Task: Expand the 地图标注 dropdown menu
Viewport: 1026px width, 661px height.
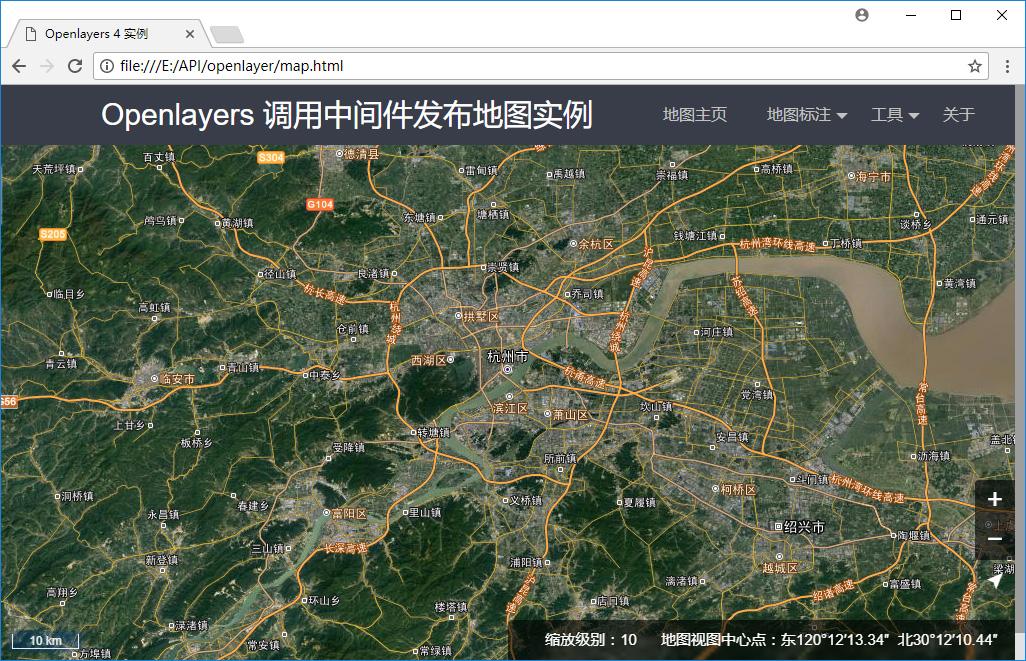Action: click(x=807, y=115)
